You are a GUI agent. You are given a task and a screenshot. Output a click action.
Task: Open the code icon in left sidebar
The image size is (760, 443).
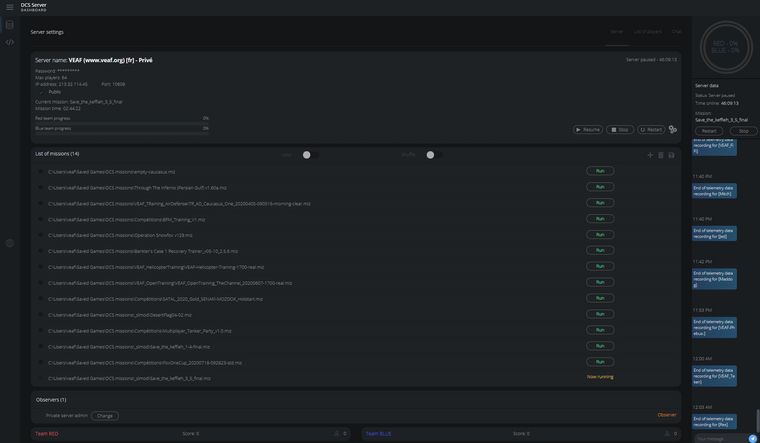pos(10,42)
